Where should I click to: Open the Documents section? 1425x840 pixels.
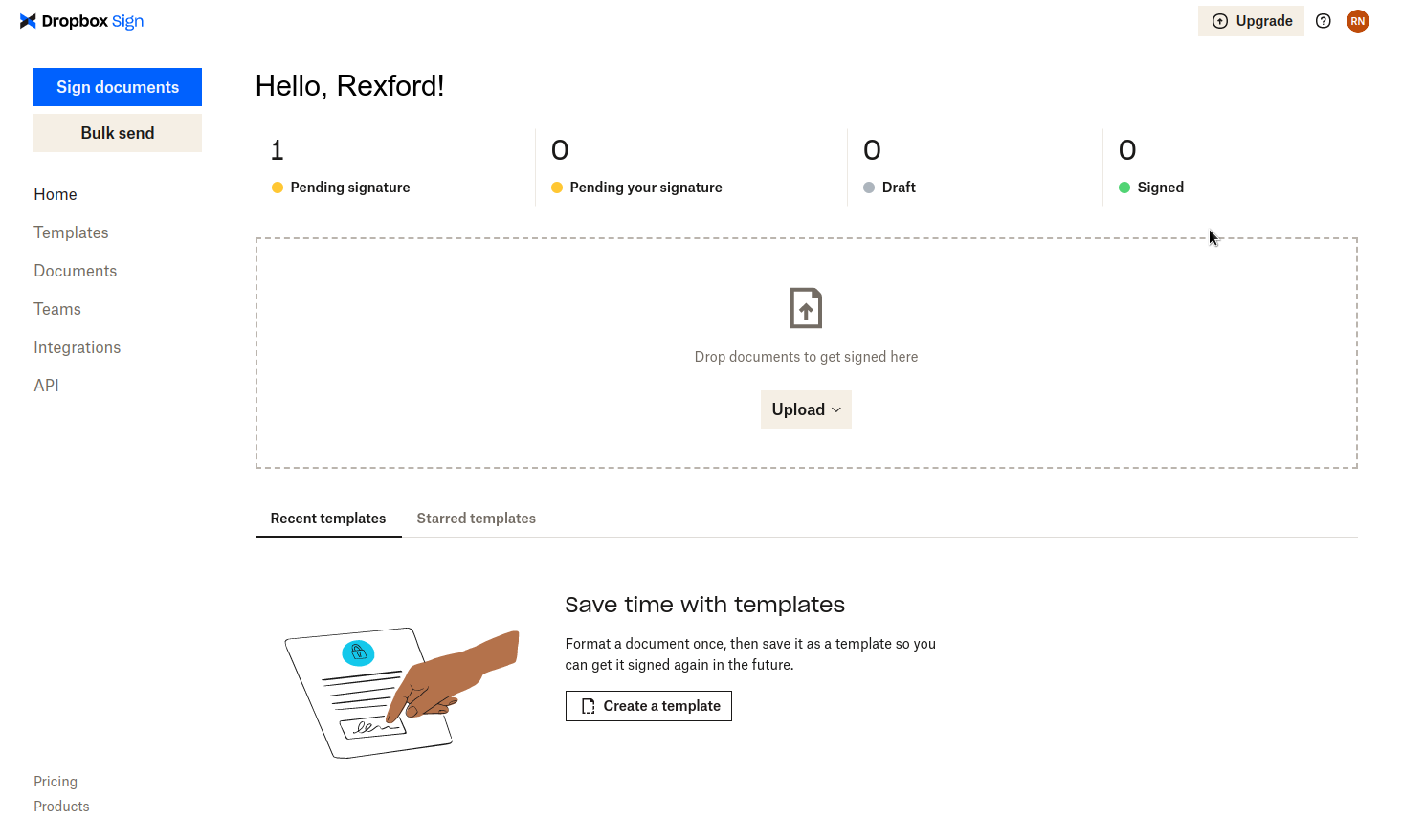point(75,271)
